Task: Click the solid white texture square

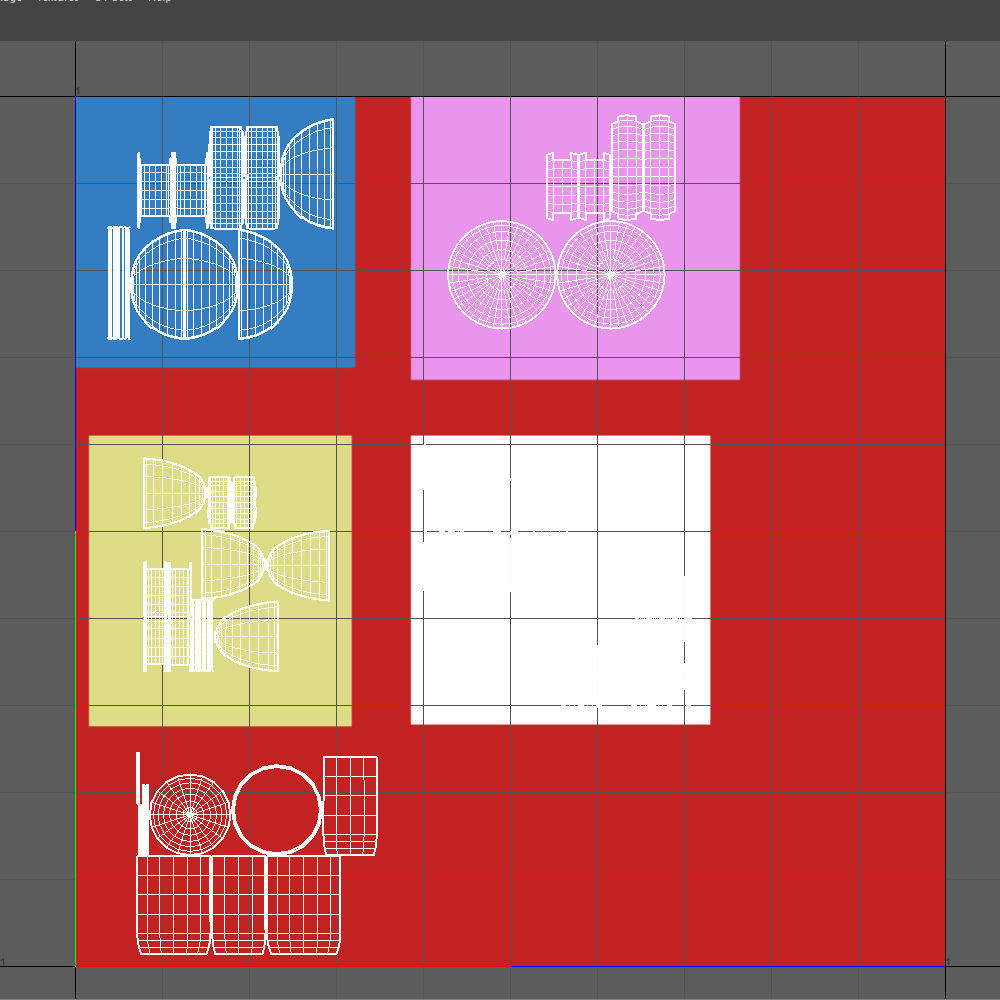Action: click(x=561, y=580)
